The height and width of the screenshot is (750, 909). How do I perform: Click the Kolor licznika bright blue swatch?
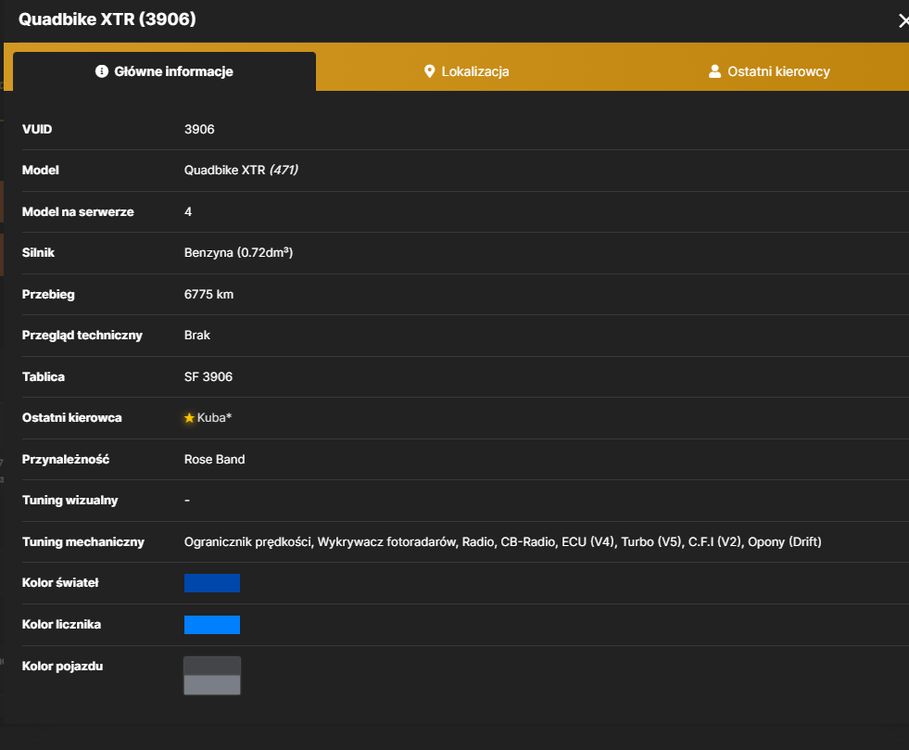[x=212, y=625]
